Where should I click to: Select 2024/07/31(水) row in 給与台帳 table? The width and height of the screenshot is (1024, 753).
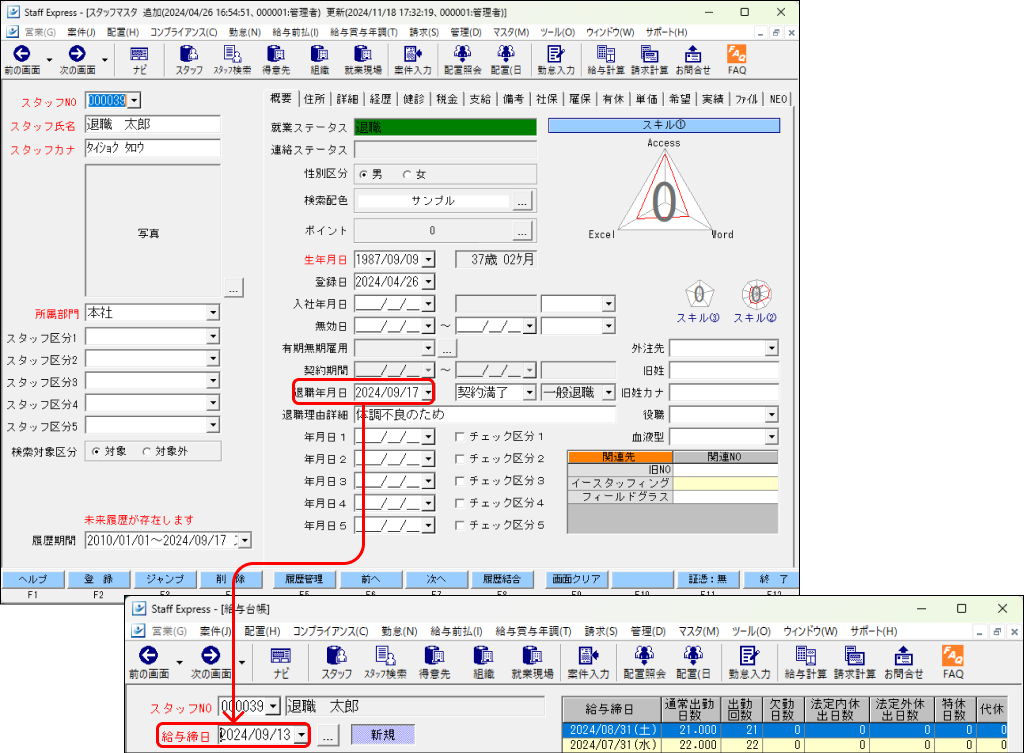tap(784, 745)
